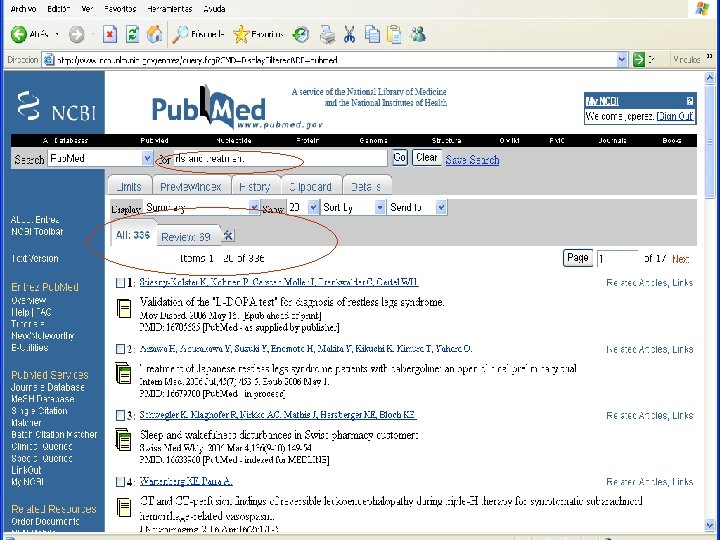Screen dimensions: 720x540
Task: Select the All: 336 filter tab
Action: click(133, 235)
